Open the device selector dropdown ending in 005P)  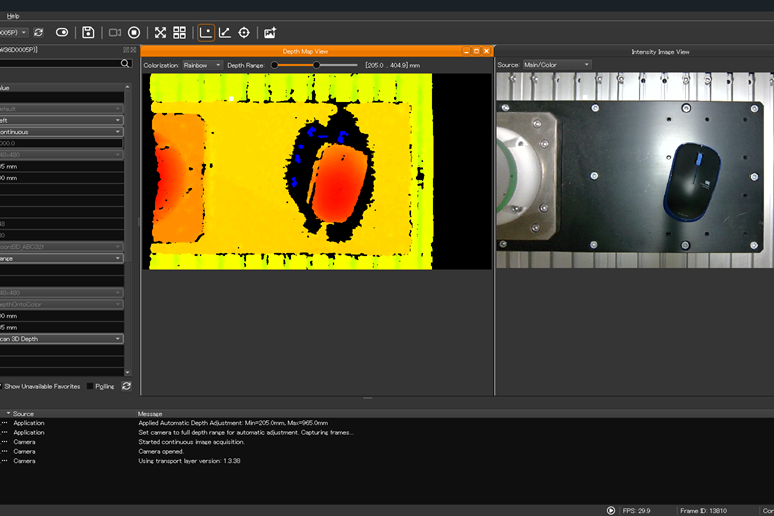click(x=14, y=33)
